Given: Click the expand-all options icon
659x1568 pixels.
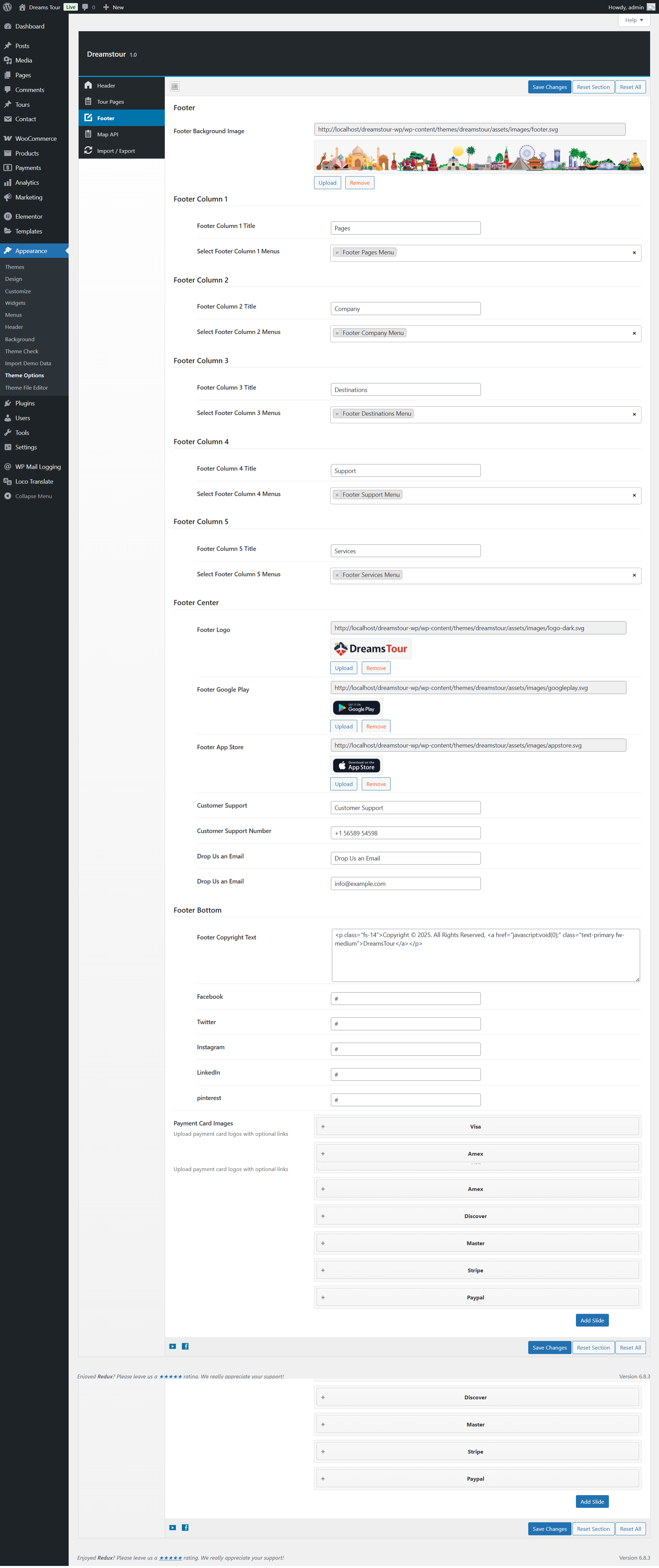Looking at the screenshot, I should pos(175,87).
